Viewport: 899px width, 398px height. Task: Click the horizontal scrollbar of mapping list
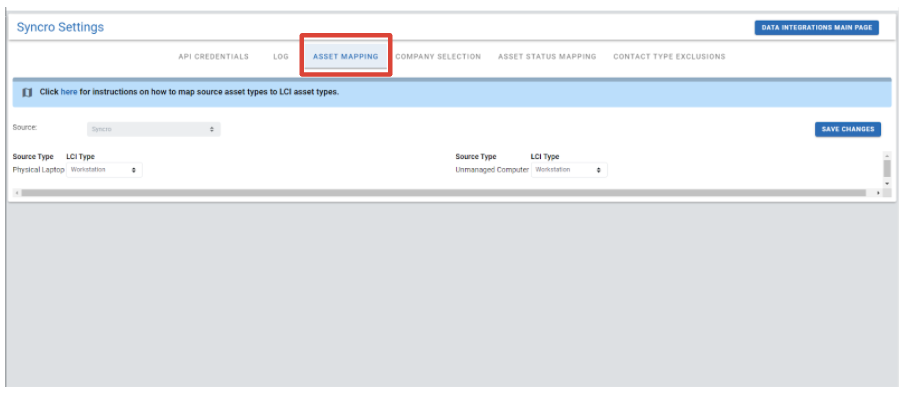[443, 193]
